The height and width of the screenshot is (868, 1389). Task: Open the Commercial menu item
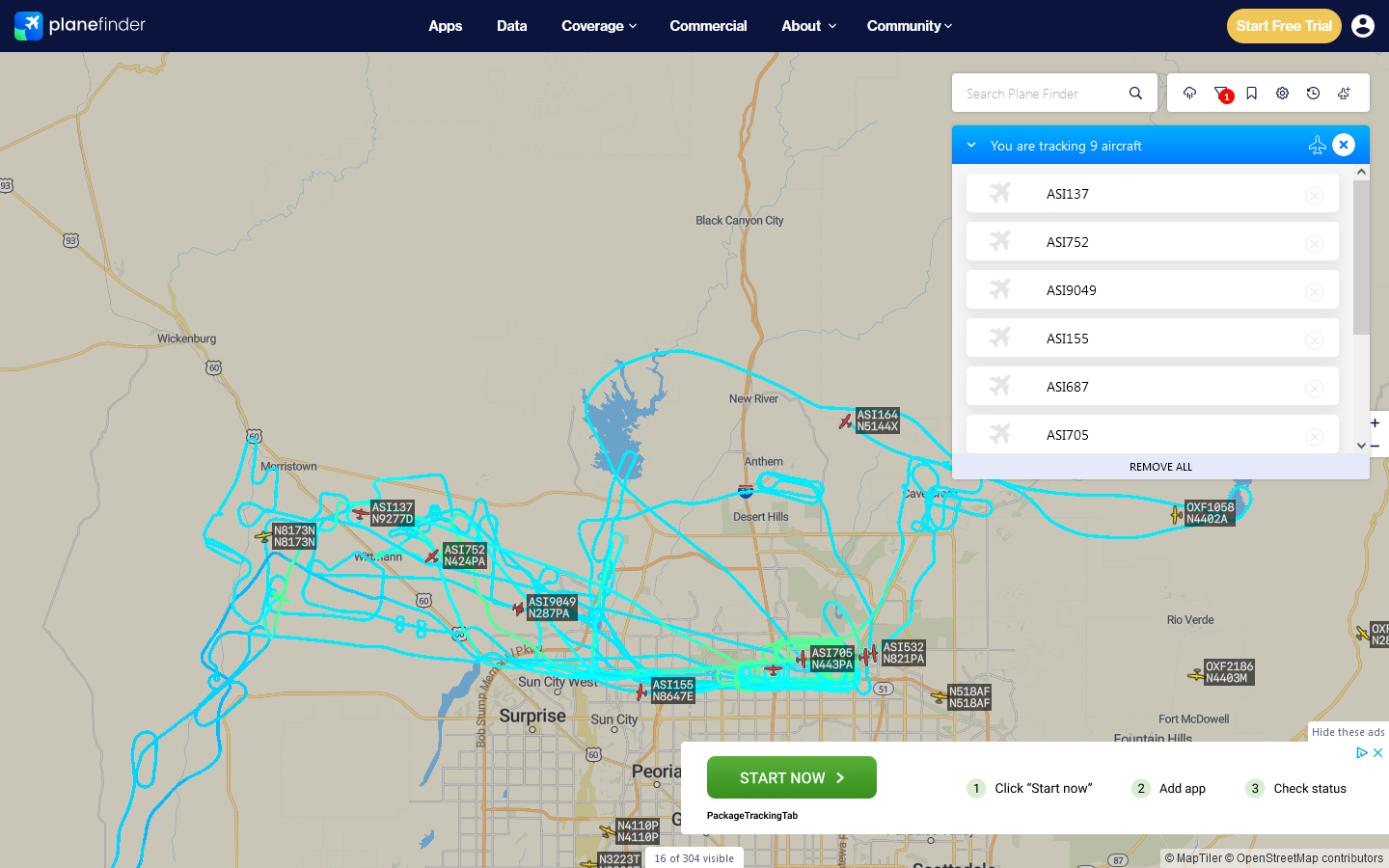click(x=708, y=26)
